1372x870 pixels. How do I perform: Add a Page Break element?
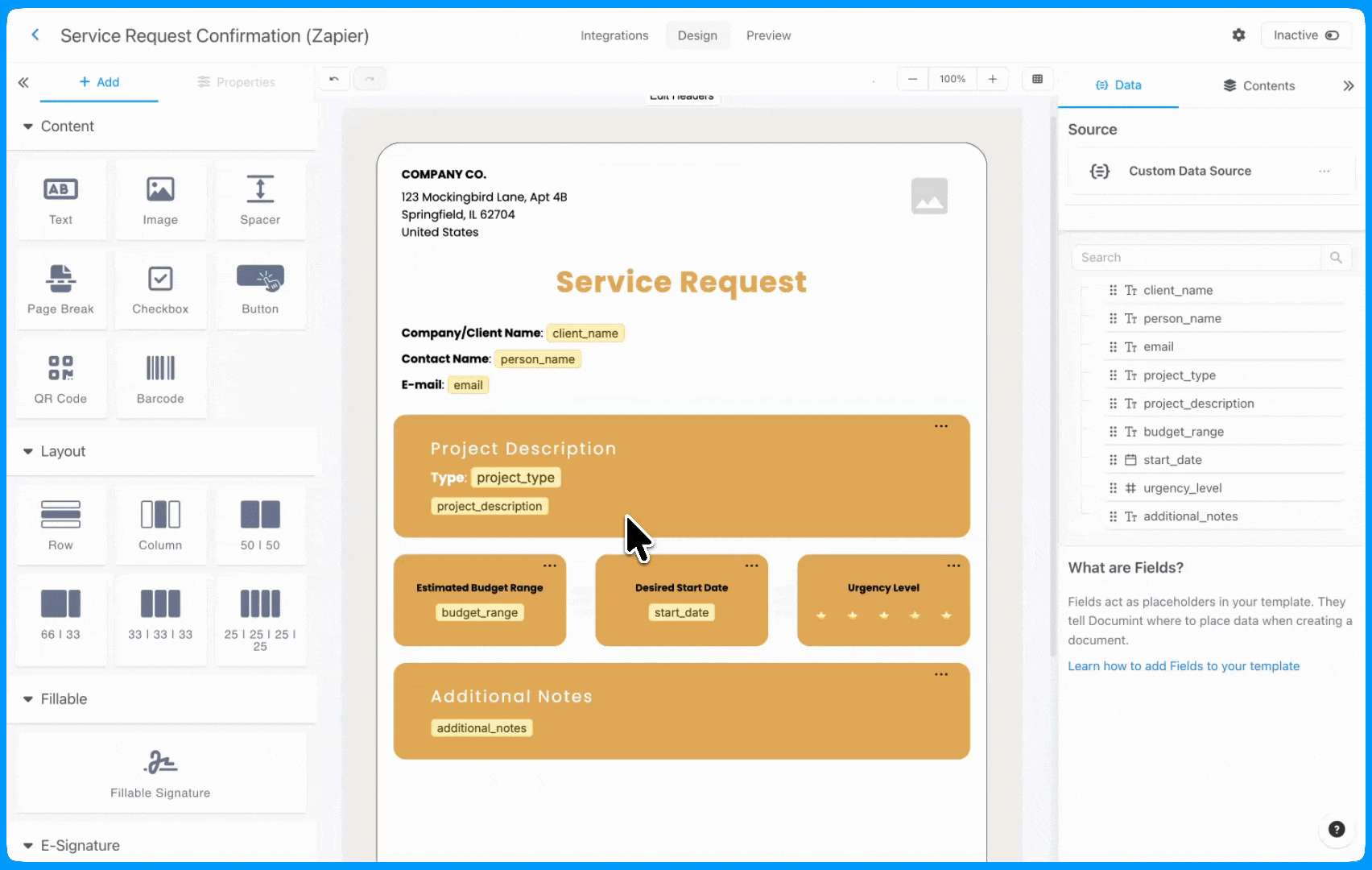click(x=60, y=289)
